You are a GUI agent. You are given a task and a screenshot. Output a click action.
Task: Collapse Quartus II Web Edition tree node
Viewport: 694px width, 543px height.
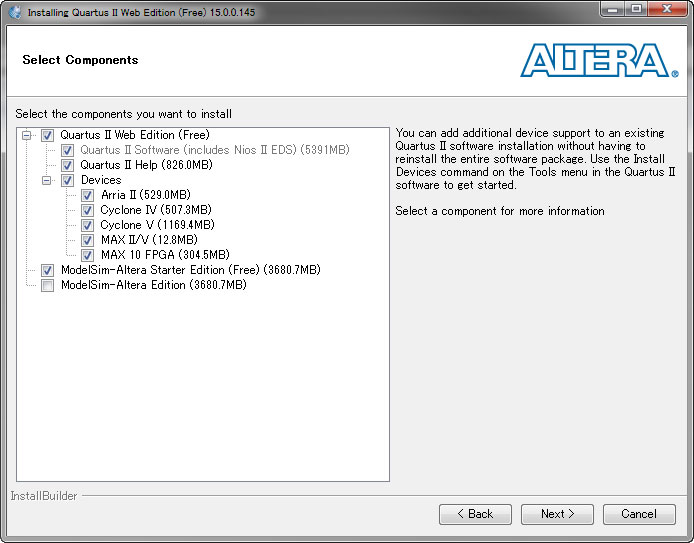27,135
